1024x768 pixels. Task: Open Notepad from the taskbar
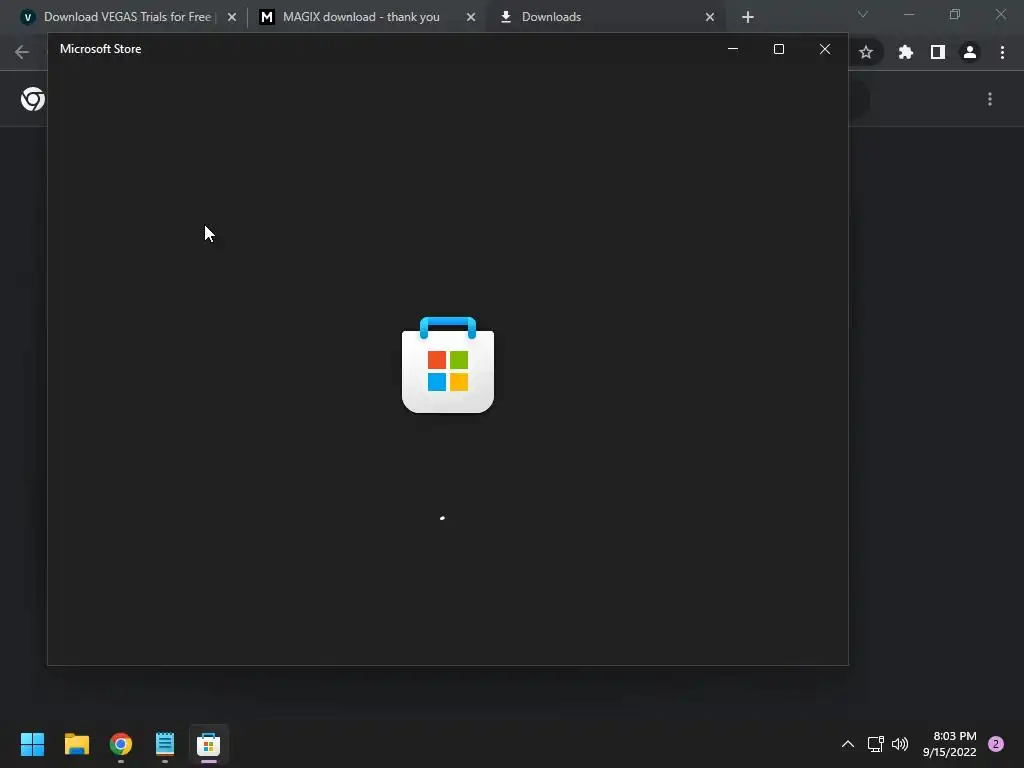[x=165, y=744]
